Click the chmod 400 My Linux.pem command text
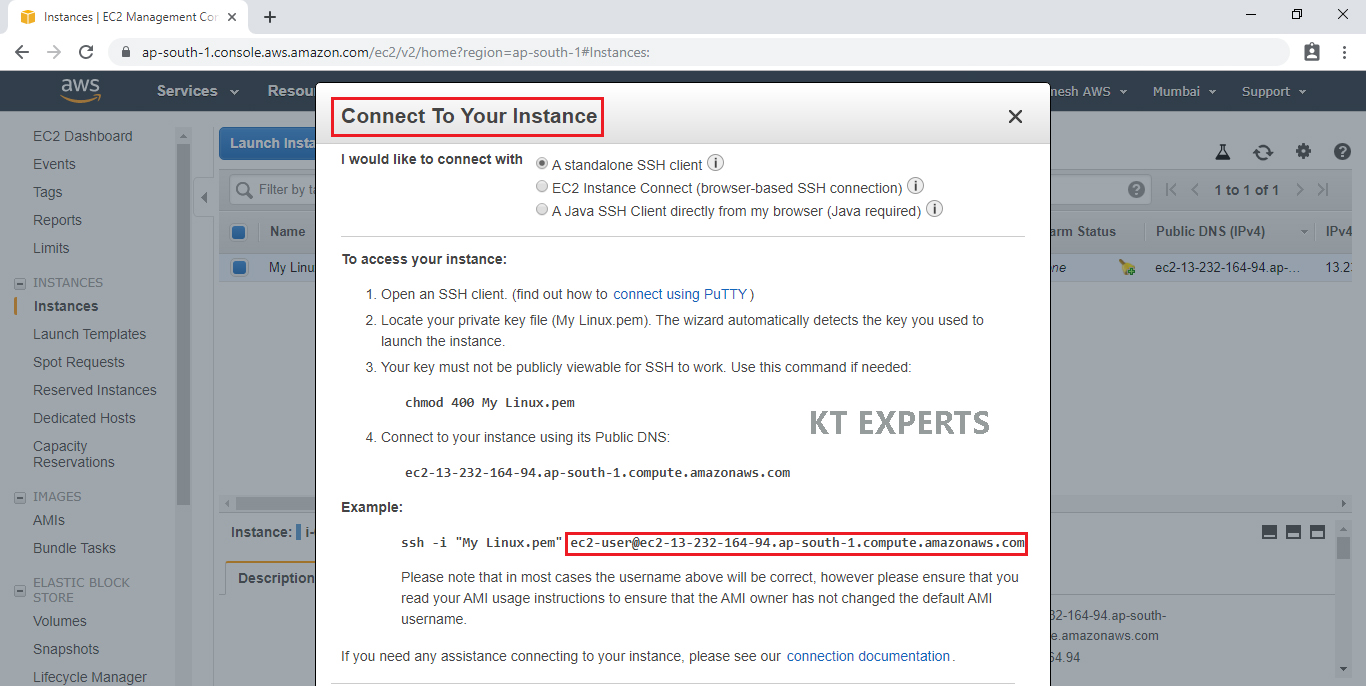This screenshot has width=1366, height=686. click(x=490, y=403)
